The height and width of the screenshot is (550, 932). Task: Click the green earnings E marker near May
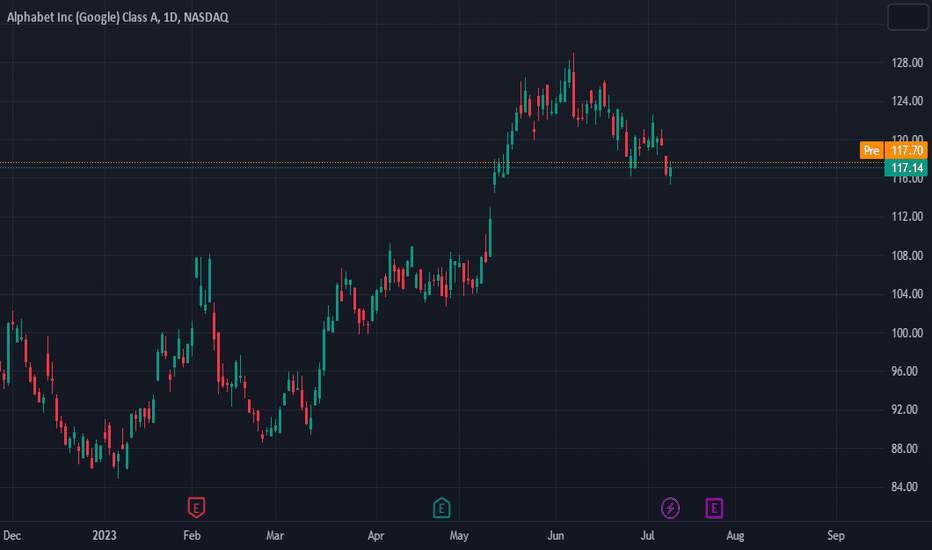[441, 508]
